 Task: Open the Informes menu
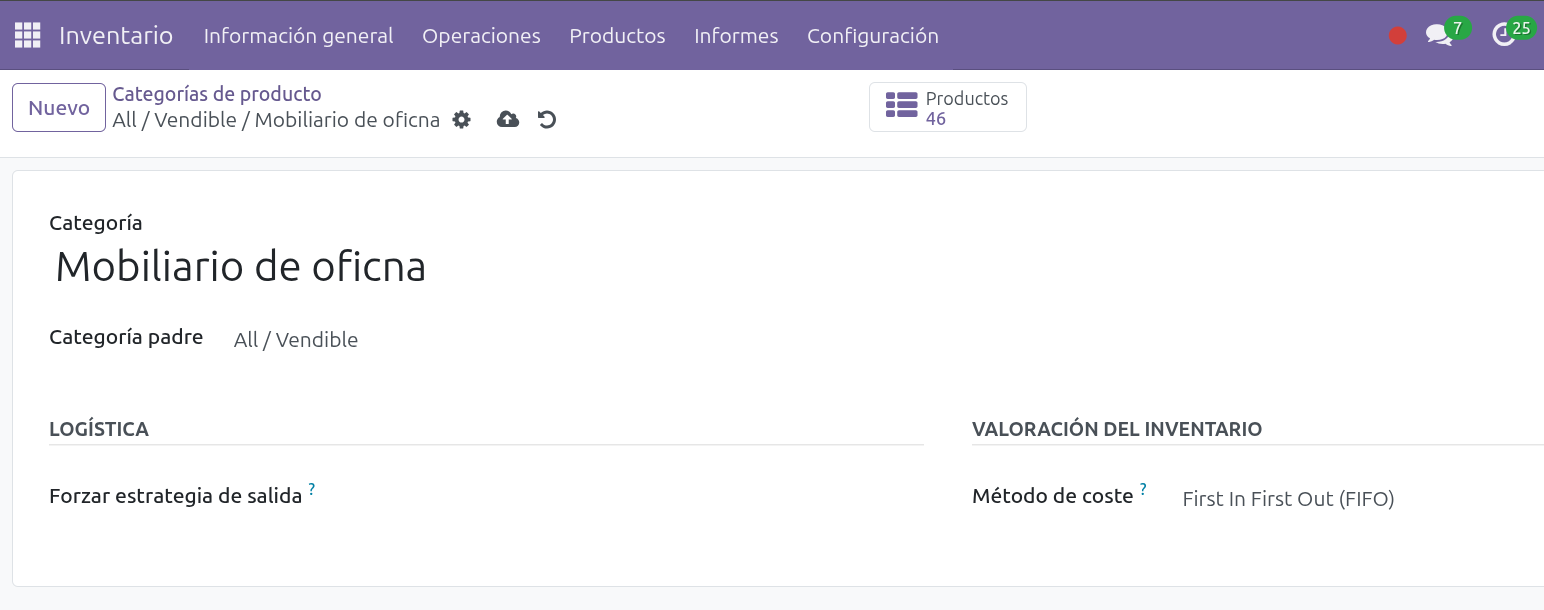pyautogui.click(x=736, y=36)
